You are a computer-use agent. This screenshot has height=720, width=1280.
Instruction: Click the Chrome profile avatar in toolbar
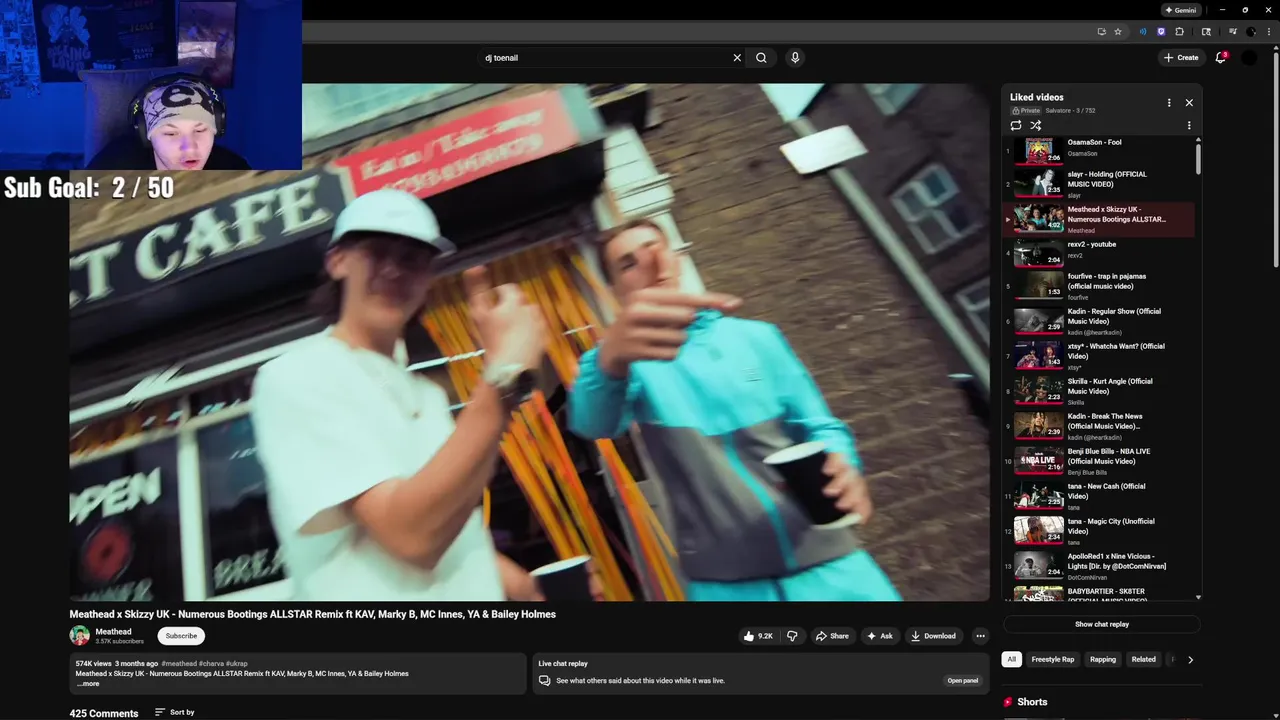(1251, 31)
